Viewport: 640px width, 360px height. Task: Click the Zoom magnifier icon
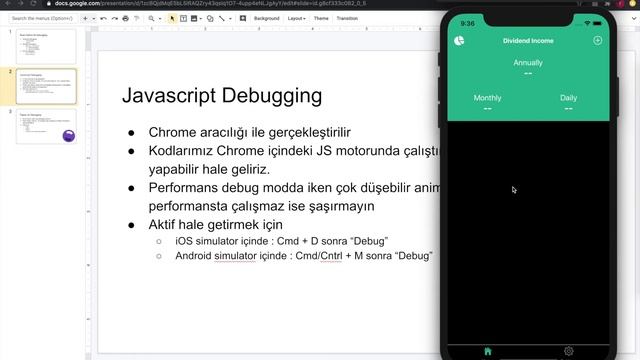pyautogui.click(x=151, y=18)
